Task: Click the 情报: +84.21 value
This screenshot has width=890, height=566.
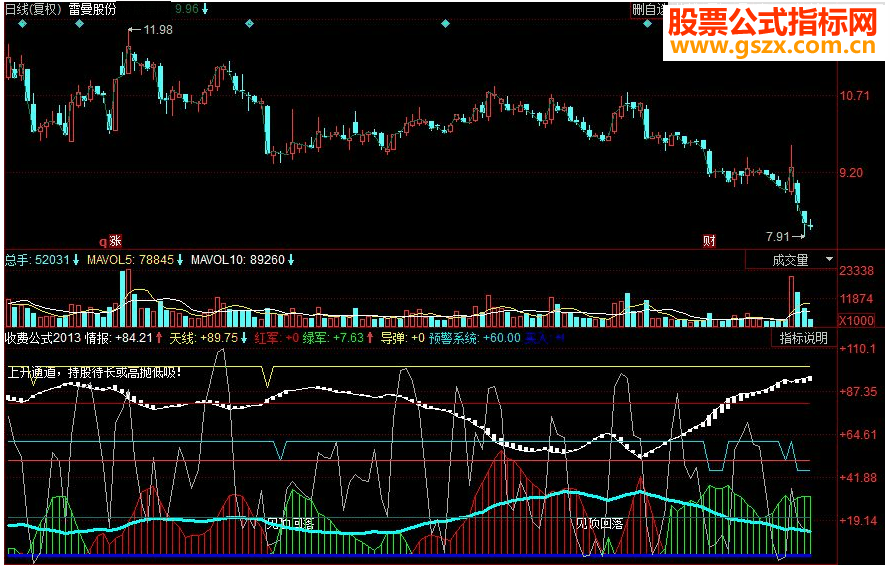Action: 119,338
